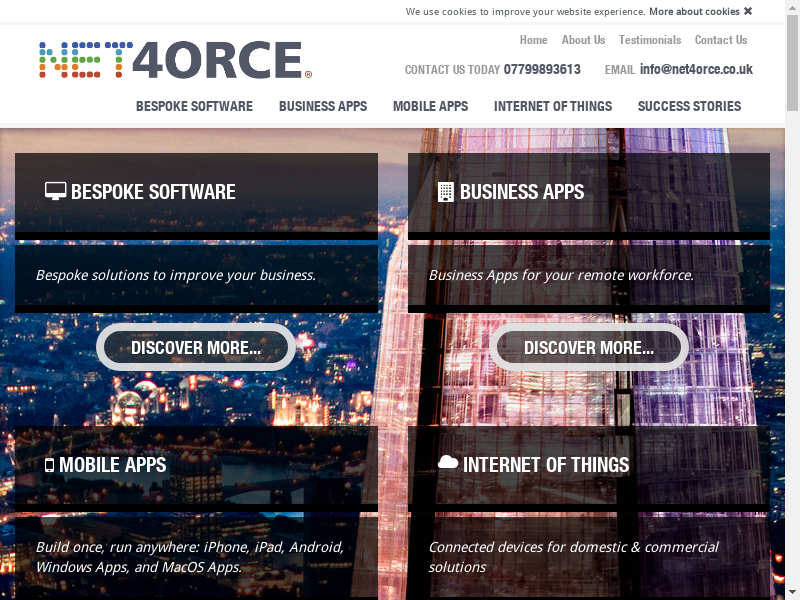Screen dimensions: 800x600
Task: Click the building icon beside Business Apps
Action: coord(446,192)
